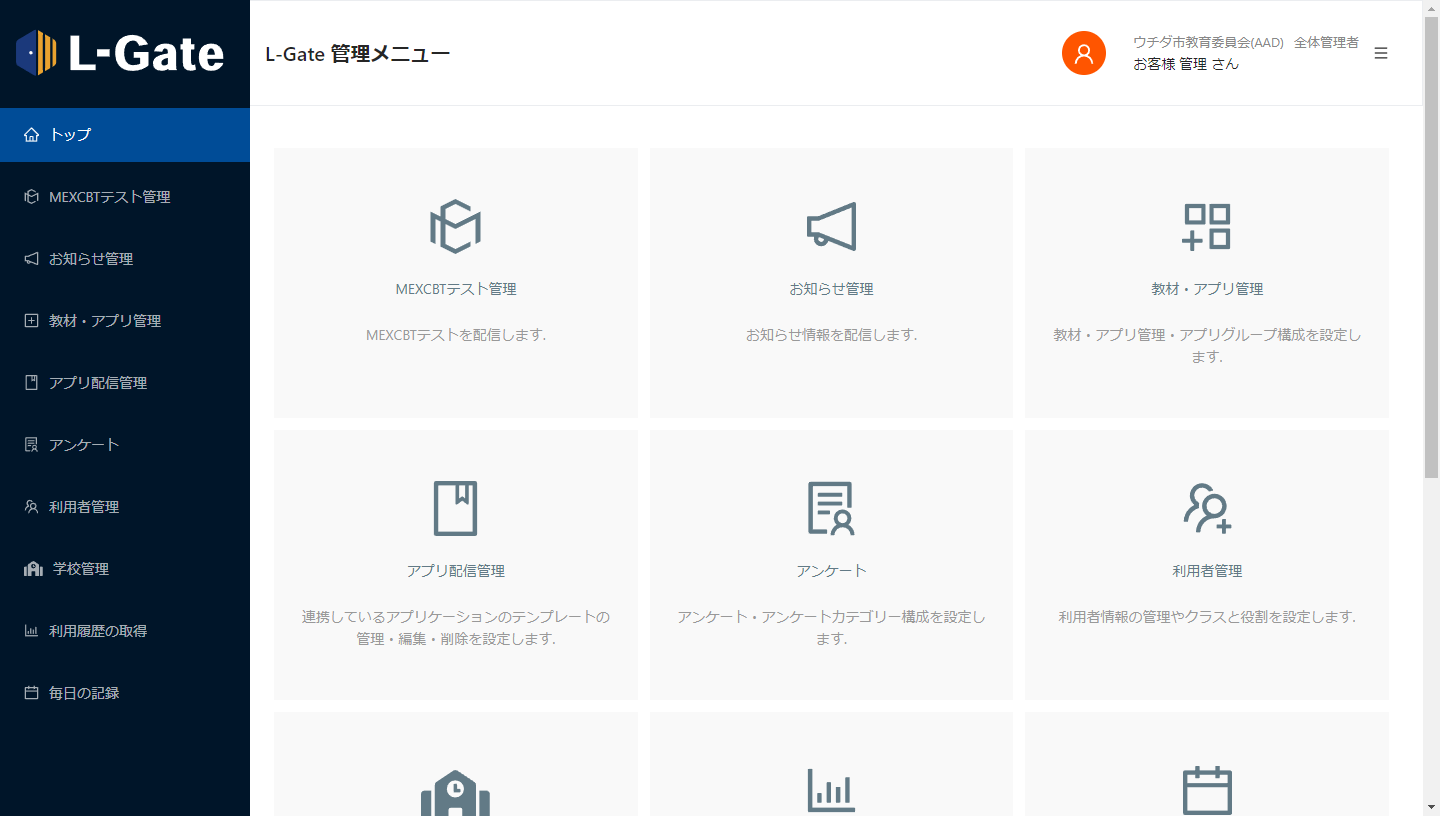Screen dimensions: 1440x816
Task: Click the grid-plus icon on 教材・アプリ管理 card
Action: coord(1207,226)
